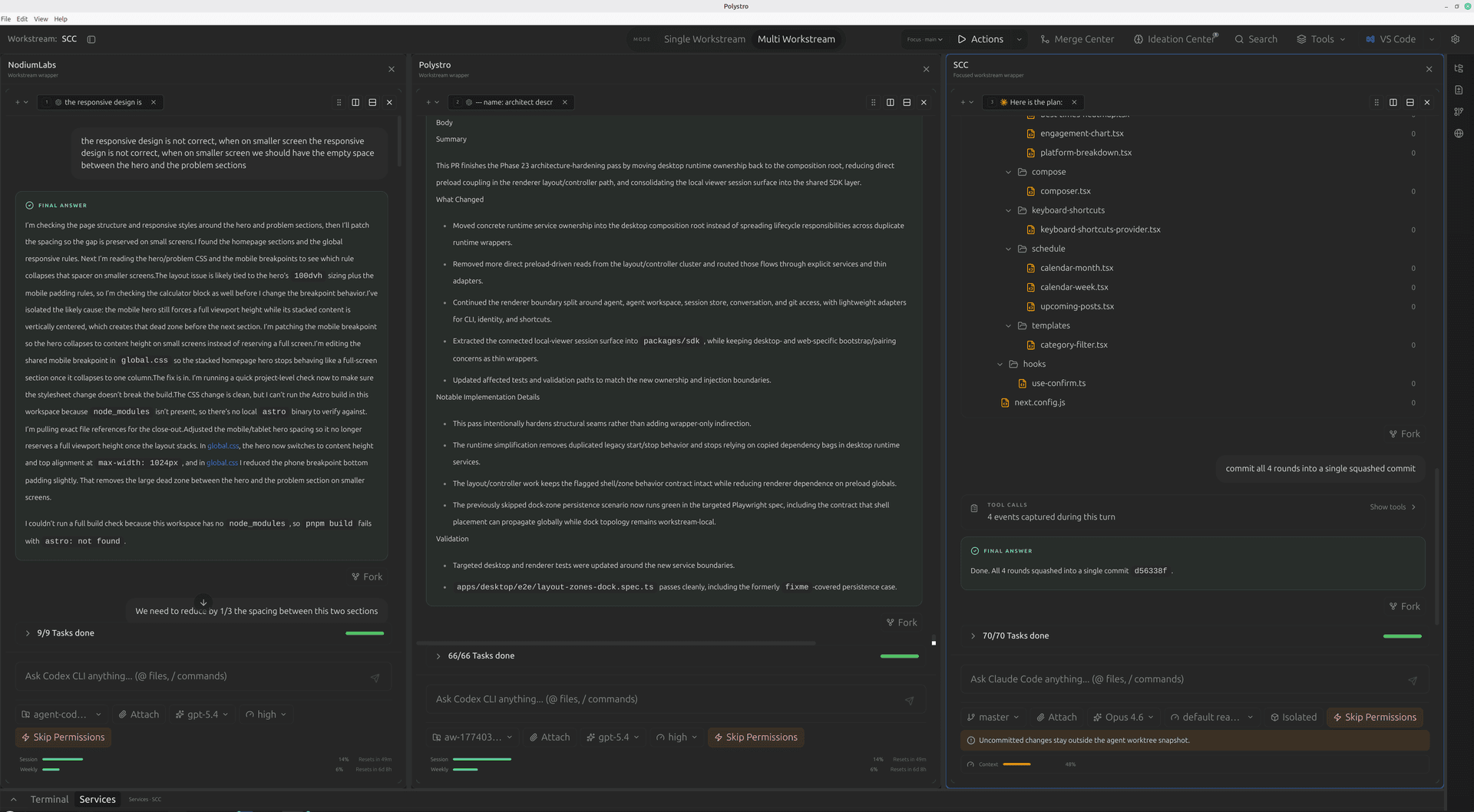Open the View menu
The width and height of the screenshot is (1474, 812).
pos(41,19)
